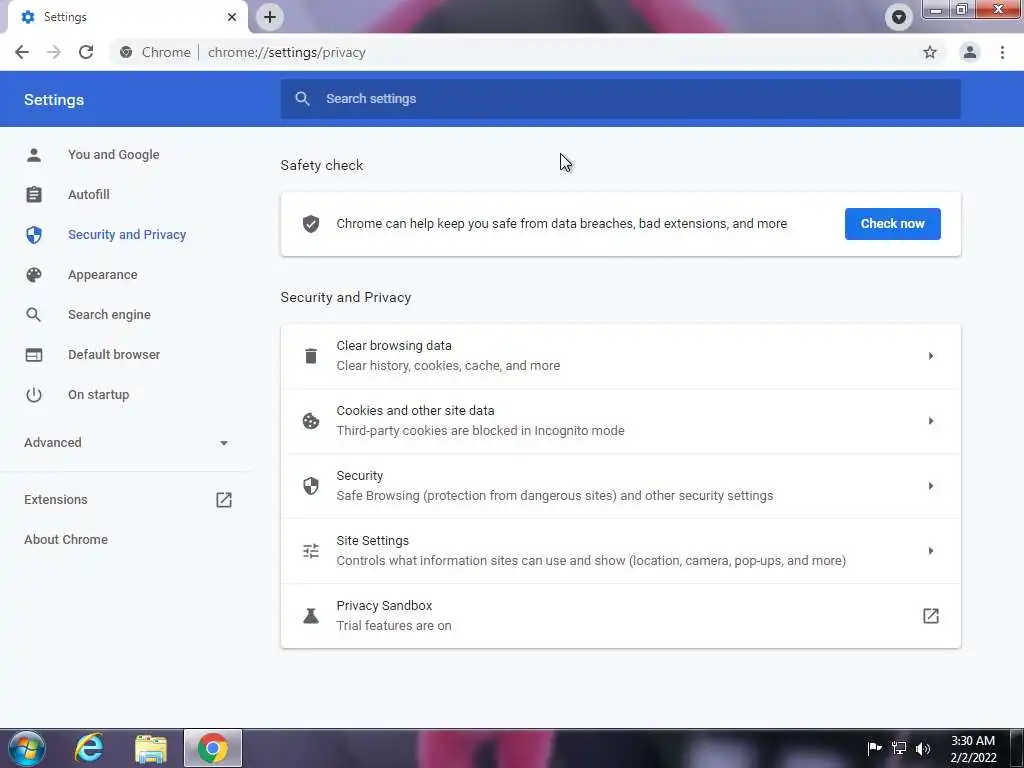1024x768 pixels.
Task: Click the trash icon for Clear browsing data
Action: pyautogui.click(x=311, y=356)
